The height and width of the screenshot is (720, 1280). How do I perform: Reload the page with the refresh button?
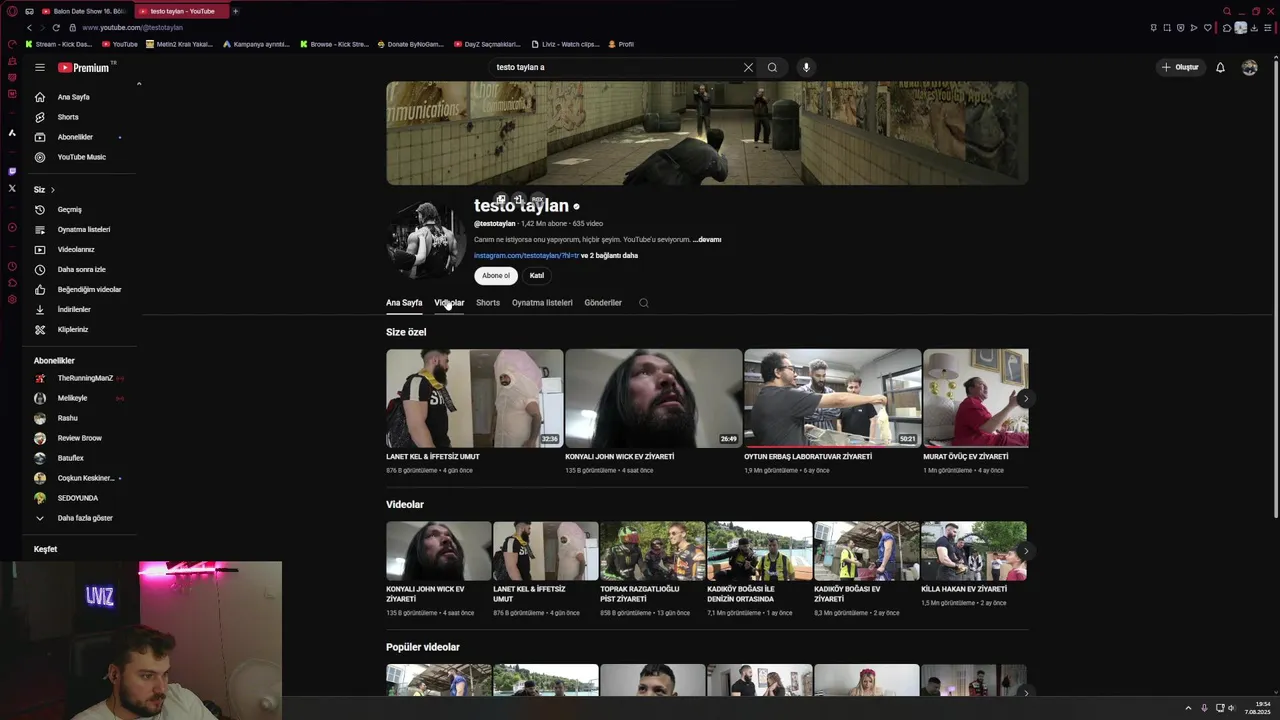click(56, 27)
